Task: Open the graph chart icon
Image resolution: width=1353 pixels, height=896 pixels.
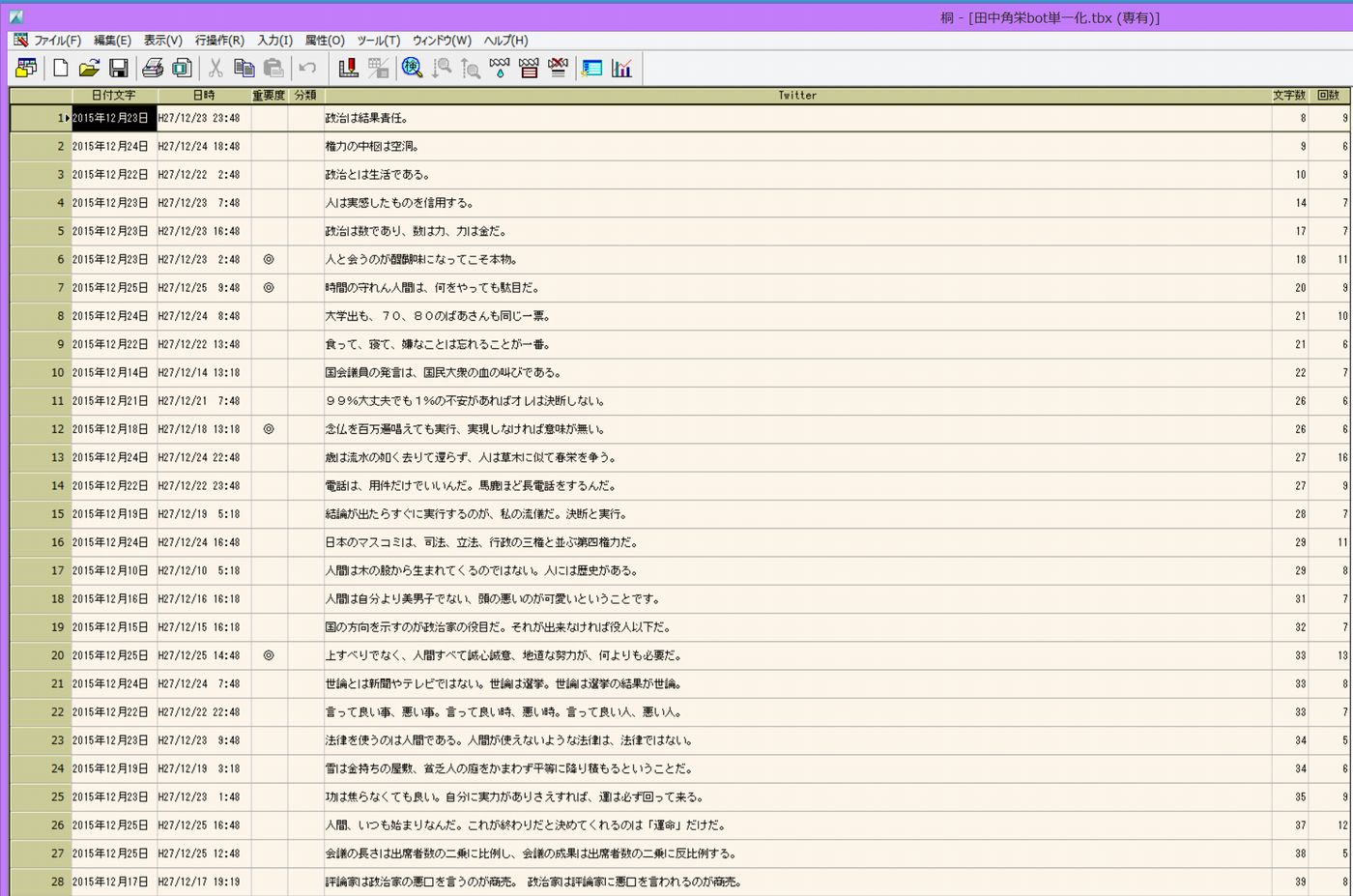Action: click(621, 68)
